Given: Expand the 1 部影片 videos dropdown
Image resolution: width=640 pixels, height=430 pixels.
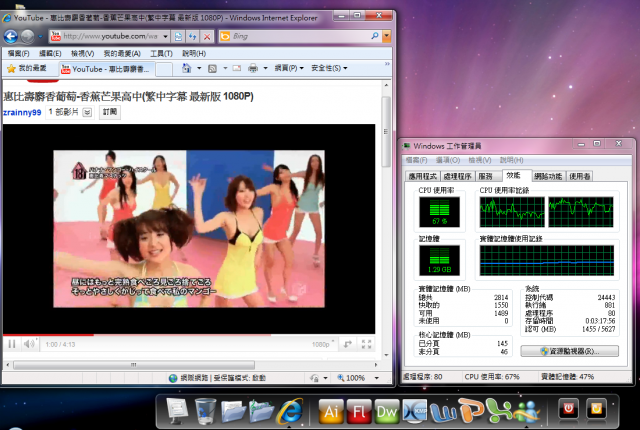Looking at the screenshot, I should (x=87, y=112).
